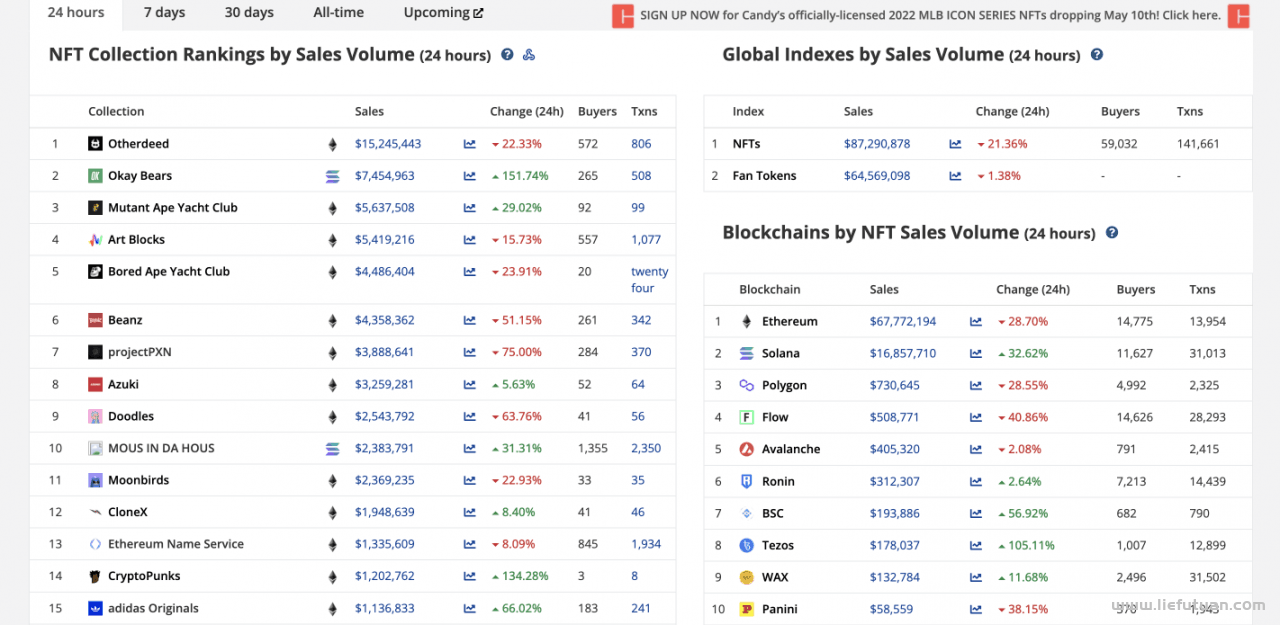Click NFTs buyers value 59,032
The height and width of the screenshot is (625, 1280).
point(1119,144)
